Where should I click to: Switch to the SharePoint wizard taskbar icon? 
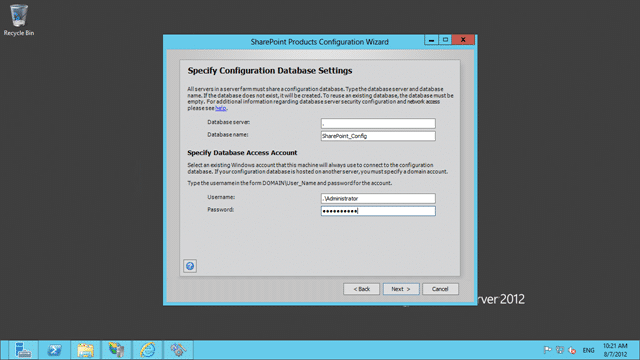178,350
